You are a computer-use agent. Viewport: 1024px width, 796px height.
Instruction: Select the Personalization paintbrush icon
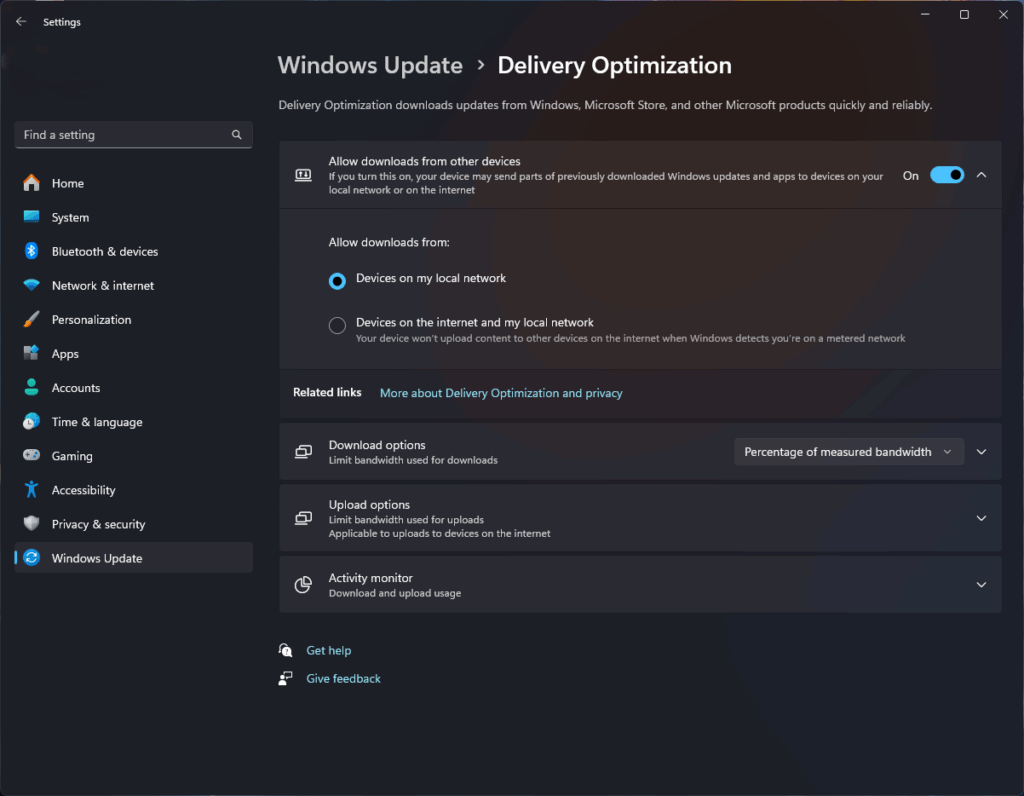pos(32,319)
